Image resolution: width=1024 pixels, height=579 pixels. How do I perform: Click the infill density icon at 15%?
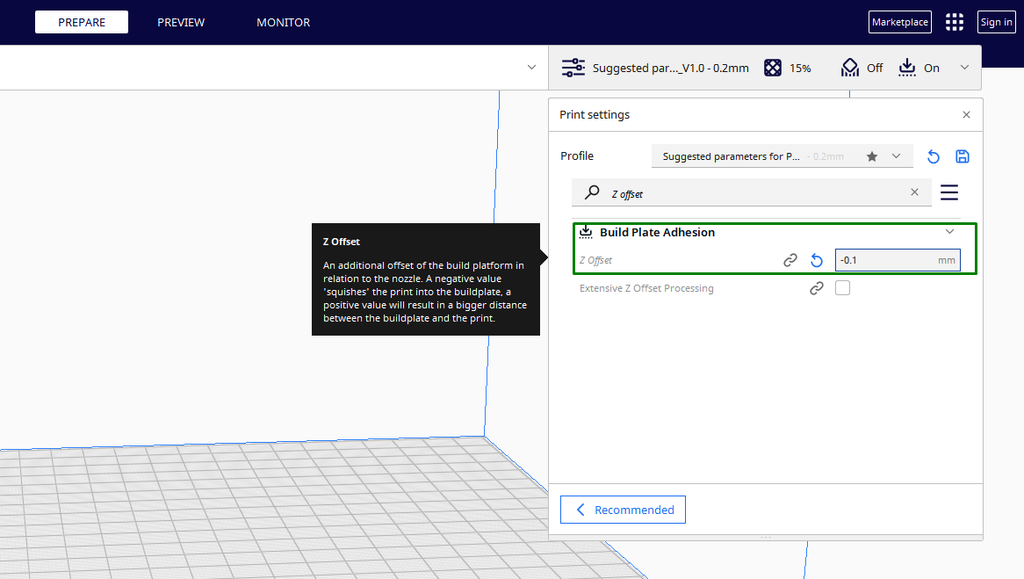[773, 68]
